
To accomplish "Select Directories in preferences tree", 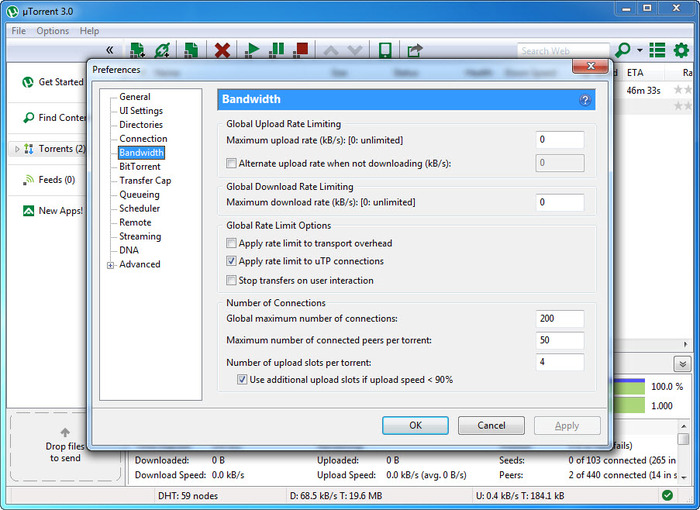I will tap(141, 125).
